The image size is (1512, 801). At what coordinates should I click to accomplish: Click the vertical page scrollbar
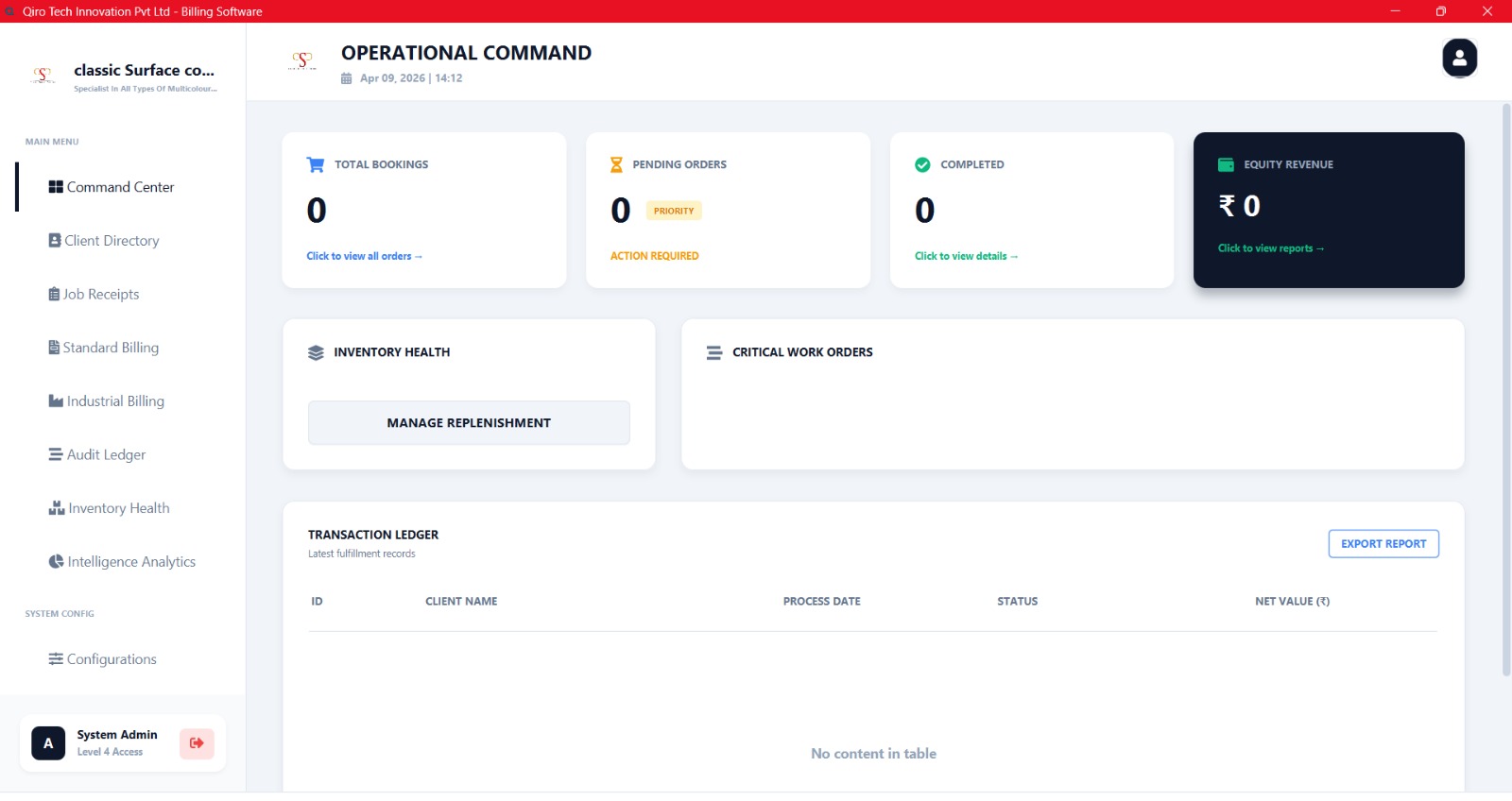1506,389
